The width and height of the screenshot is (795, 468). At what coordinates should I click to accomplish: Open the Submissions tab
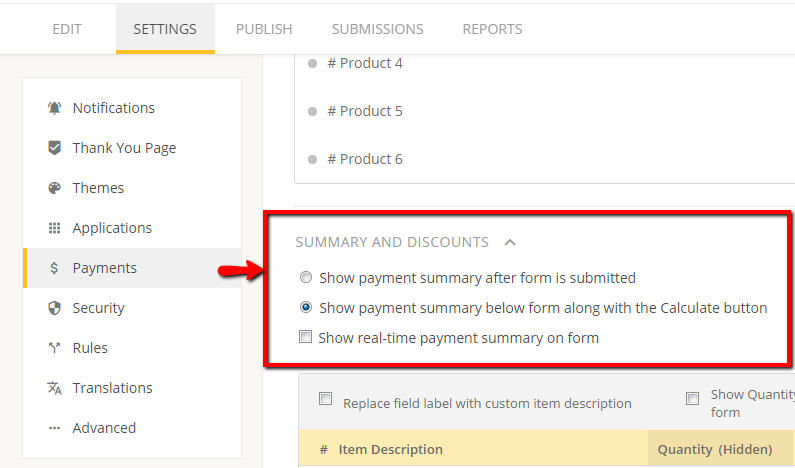(x=377, y=29)
